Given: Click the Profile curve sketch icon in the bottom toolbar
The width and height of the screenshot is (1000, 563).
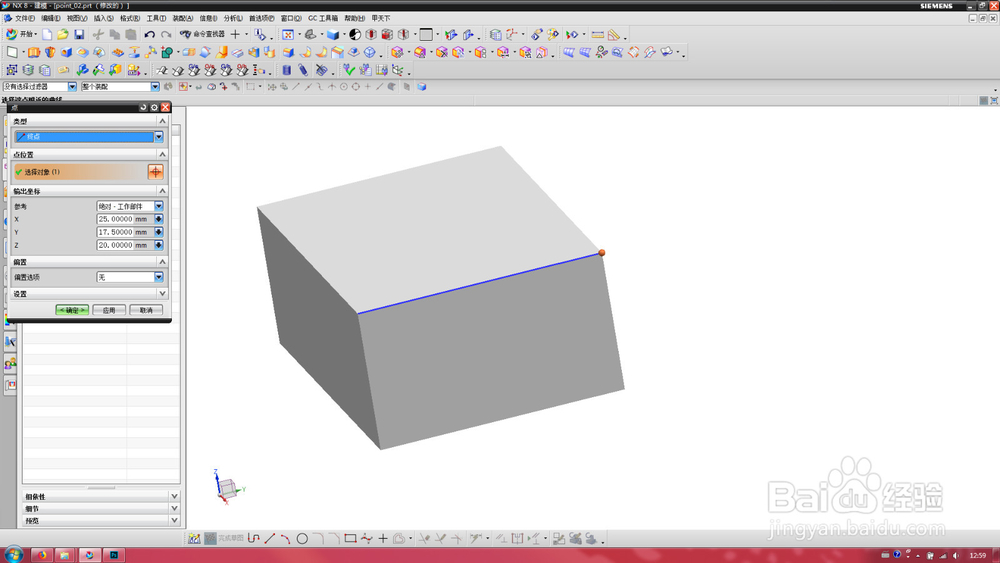Looking at the screenshot, I should [253, 539].
